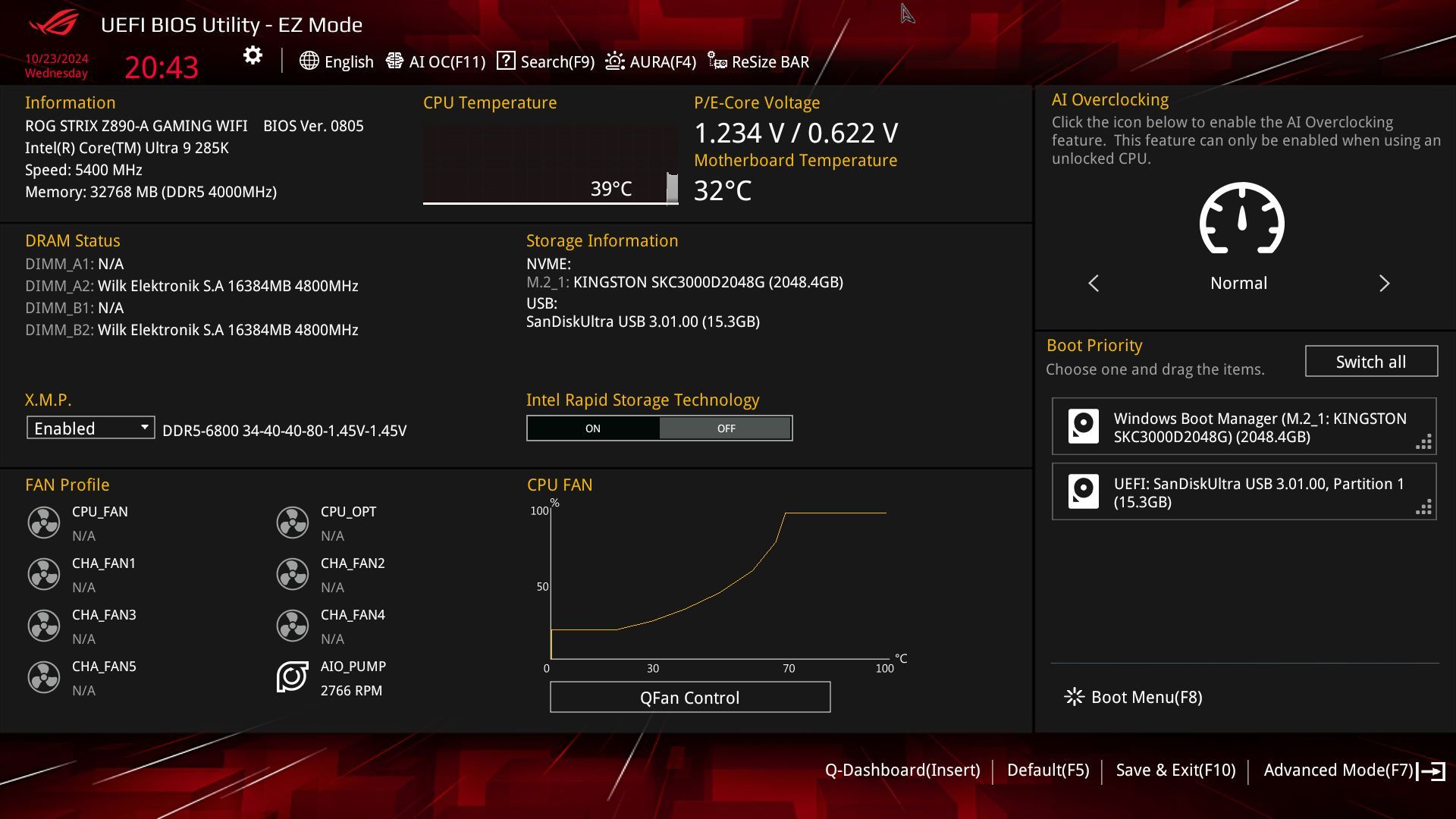Click the ReSize BAR icon
The width and height of the screenshot is (1456, 819).
click(x=717, y=61)
